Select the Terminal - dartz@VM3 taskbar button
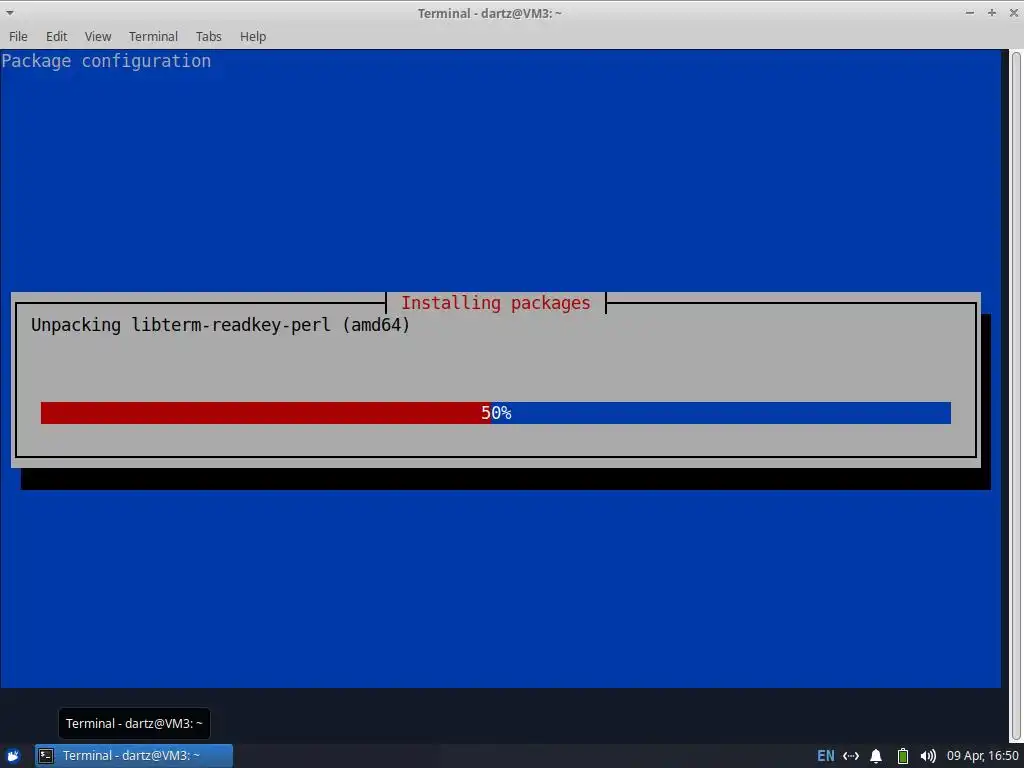1024x768 pixels. coord(134,756)
